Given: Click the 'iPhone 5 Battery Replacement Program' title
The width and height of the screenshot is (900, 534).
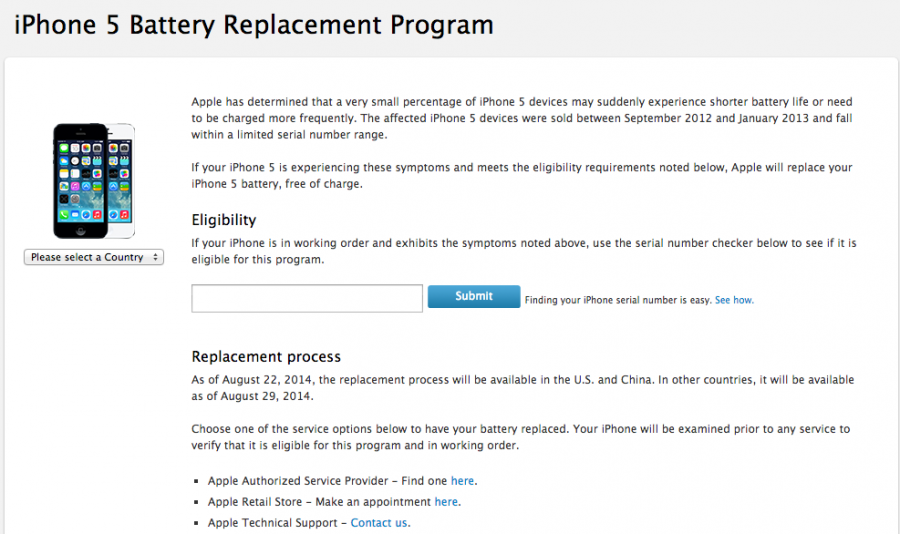Looking at the screenshot, I should coord(254,25).
